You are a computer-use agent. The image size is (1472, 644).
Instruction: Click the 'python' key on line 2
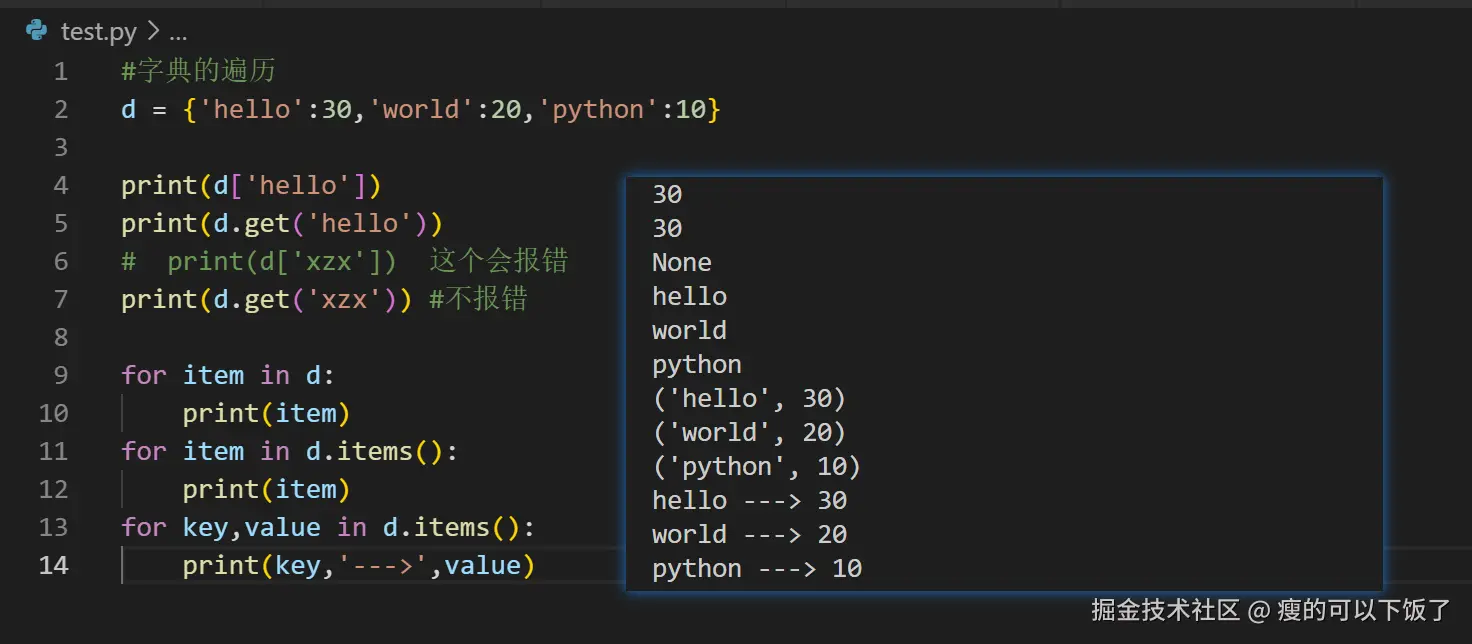598,109
